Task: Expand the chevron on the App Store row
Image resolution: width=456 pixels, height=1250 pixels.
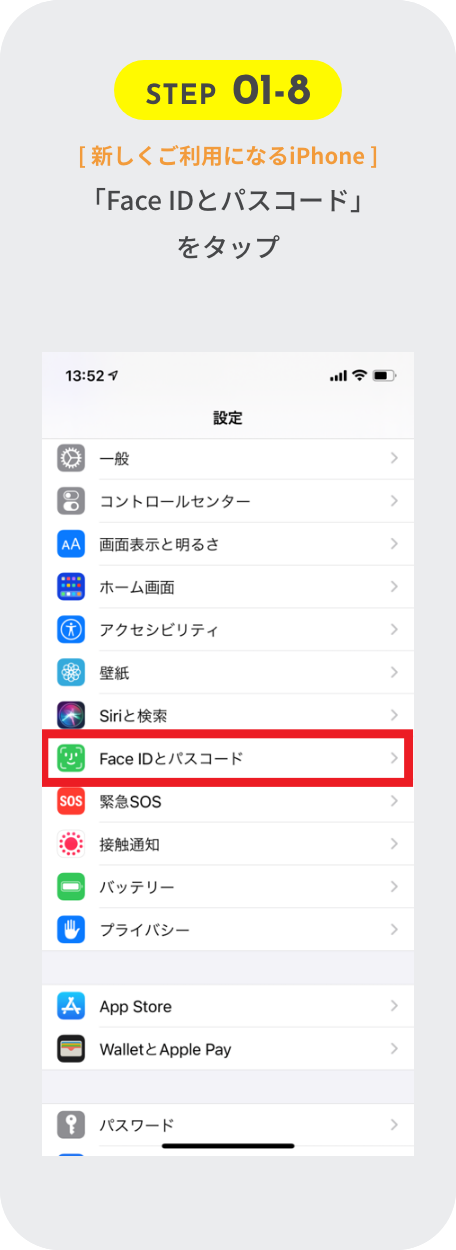Action: tap(394, 1007)
